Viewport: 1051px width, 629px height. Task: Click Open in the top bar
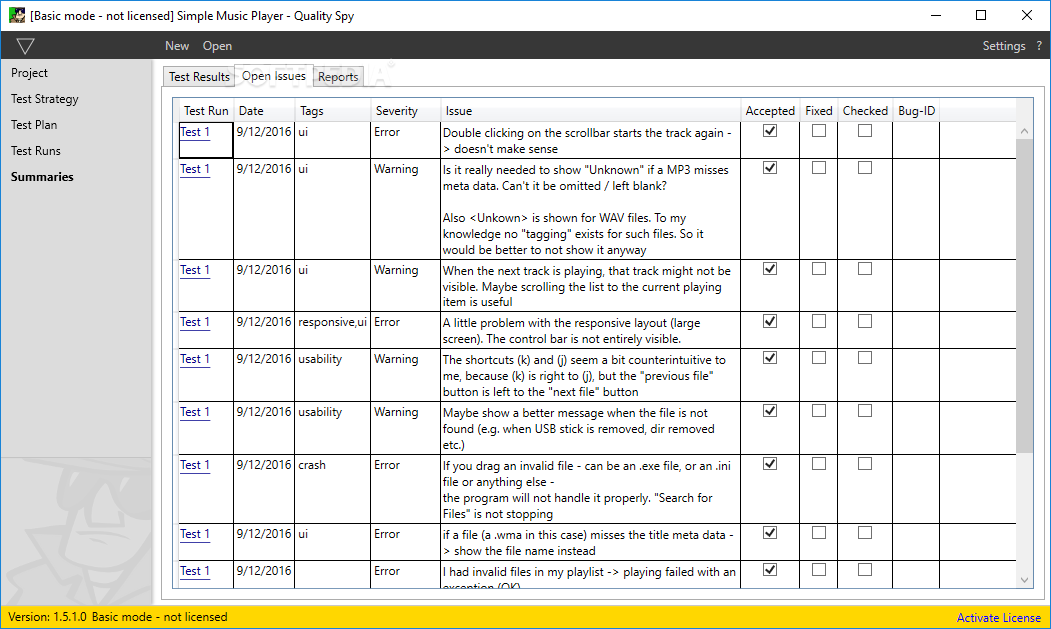(x=217, y=46)
